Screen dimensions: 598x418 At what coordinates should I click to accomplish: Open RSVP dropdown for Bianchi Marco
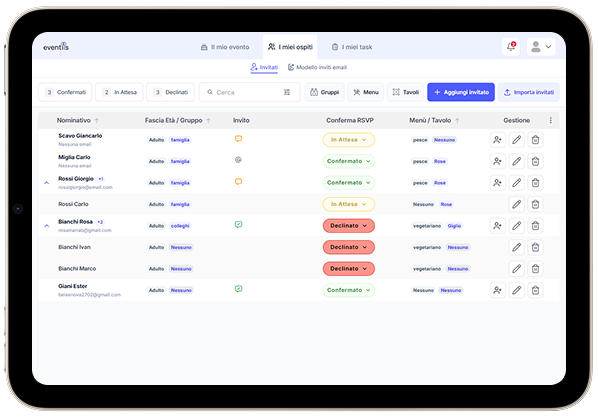pos(349,269)
